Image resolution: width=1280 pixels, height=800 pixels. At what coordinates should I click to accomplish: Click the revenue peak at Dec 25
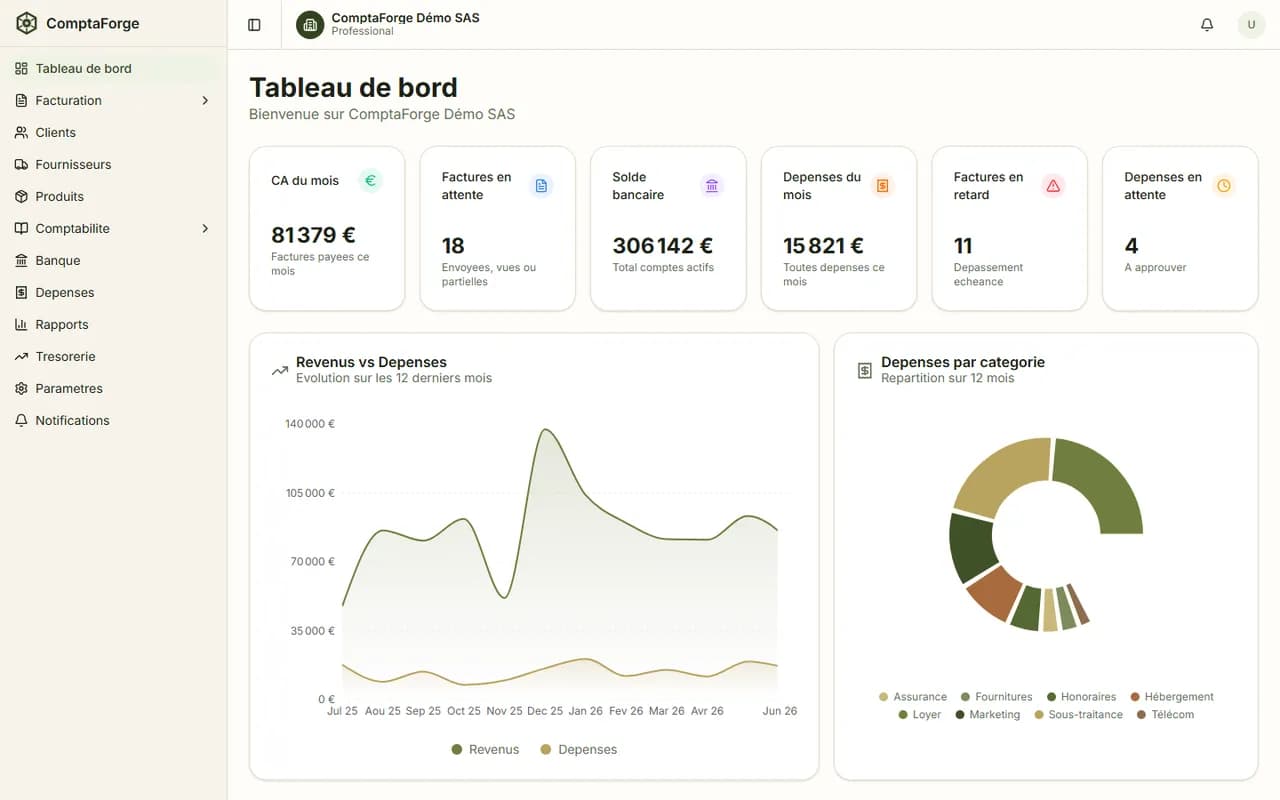click(545, 430)
